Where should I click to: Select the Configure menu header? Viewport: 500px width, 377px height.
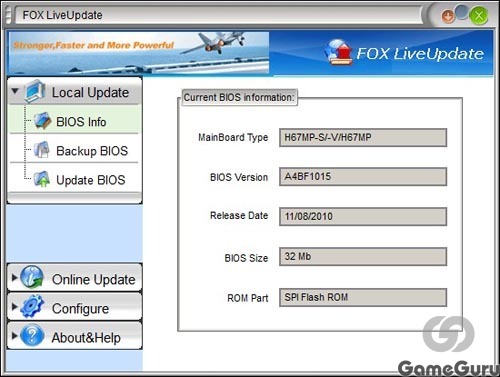[x=75, y=307]
